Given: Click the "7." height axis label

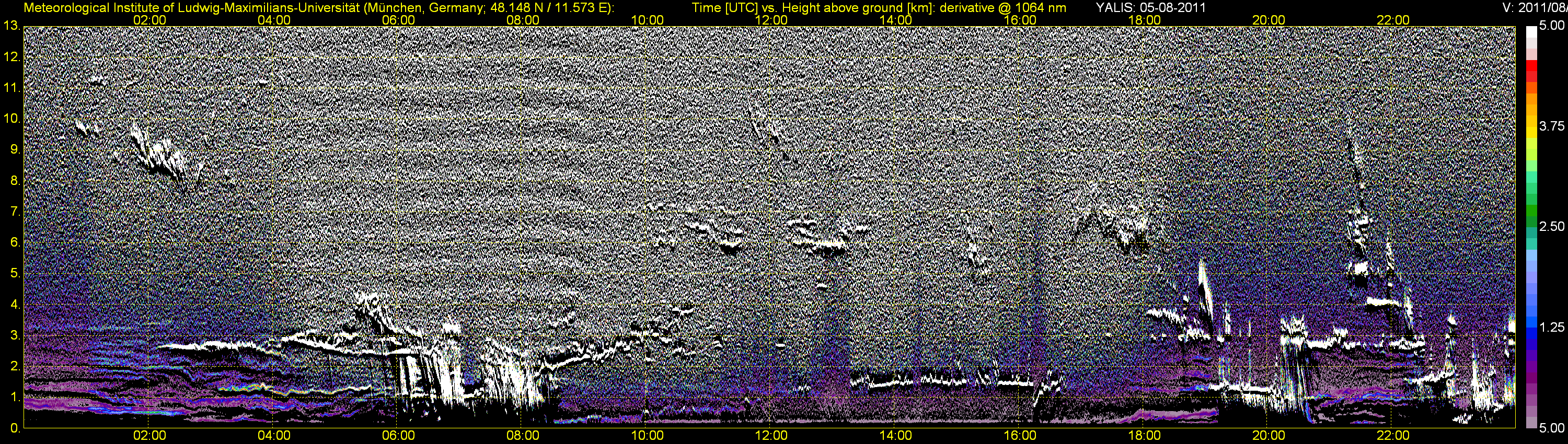Looking at the screenshot, I should (x=15, y=212).
